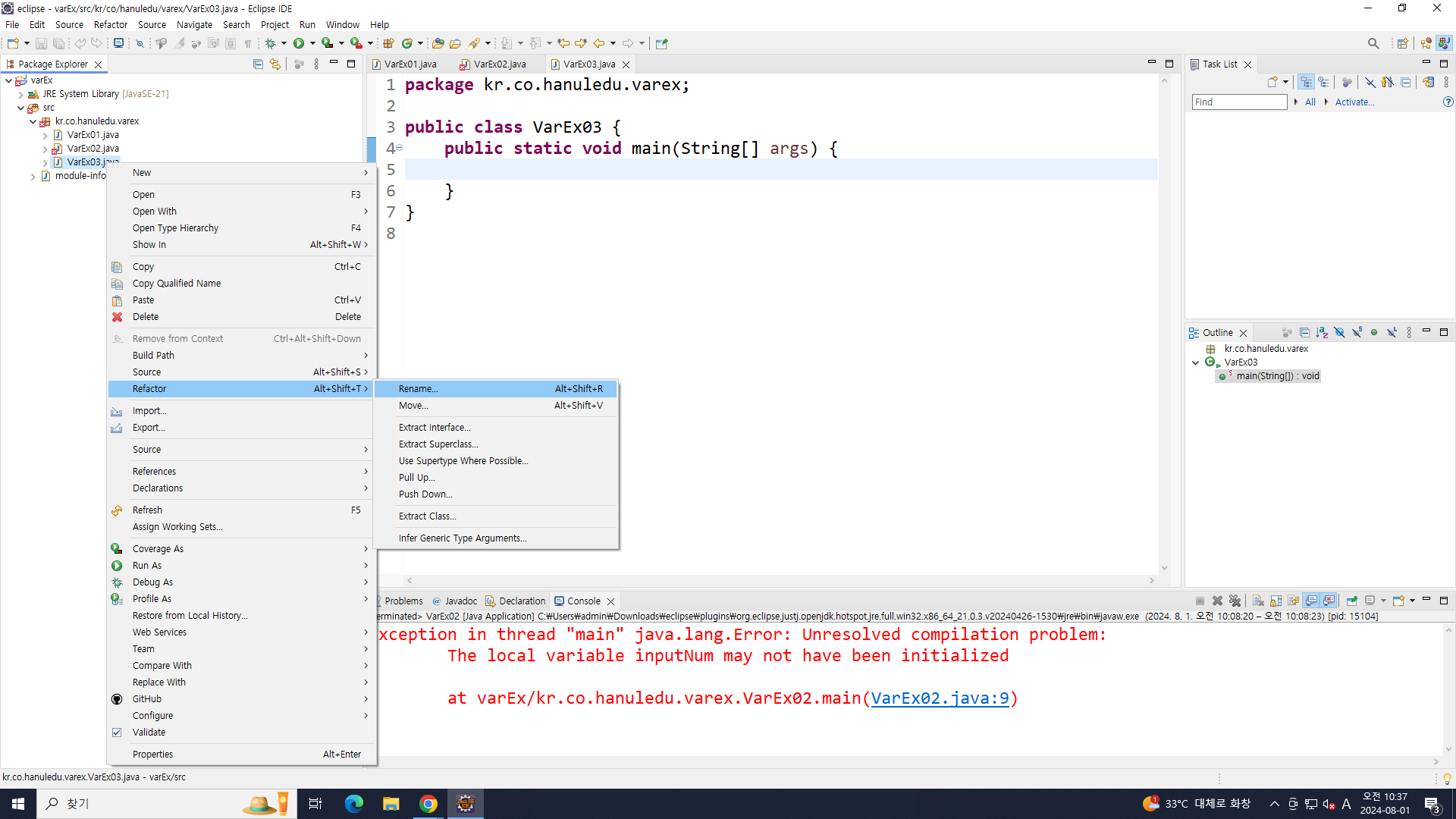Click the Remove All Terminated Launches icon
This screenshot has width=1456, height=819.
coord(1235,601)
